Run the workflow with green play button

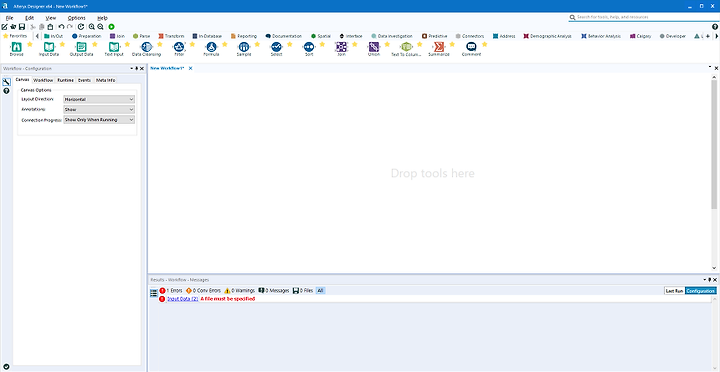111,27
